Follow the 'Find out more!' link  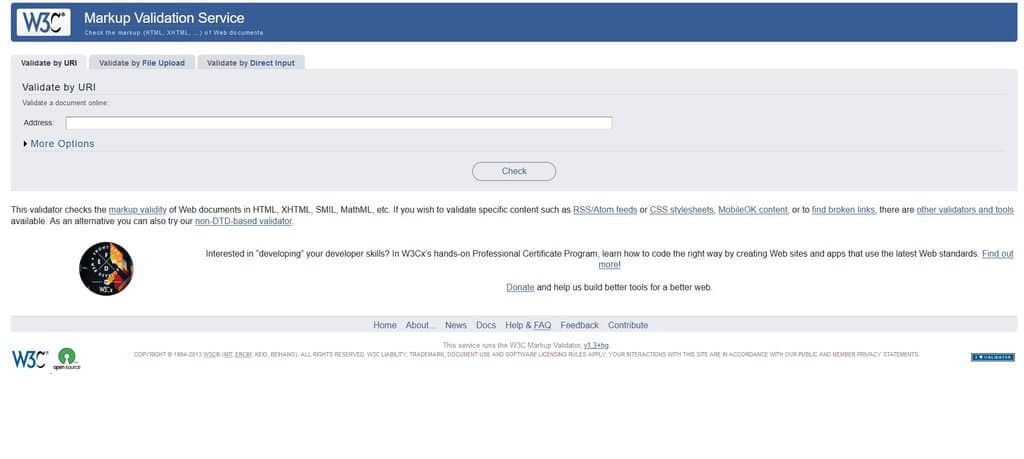tap(998, 254)
